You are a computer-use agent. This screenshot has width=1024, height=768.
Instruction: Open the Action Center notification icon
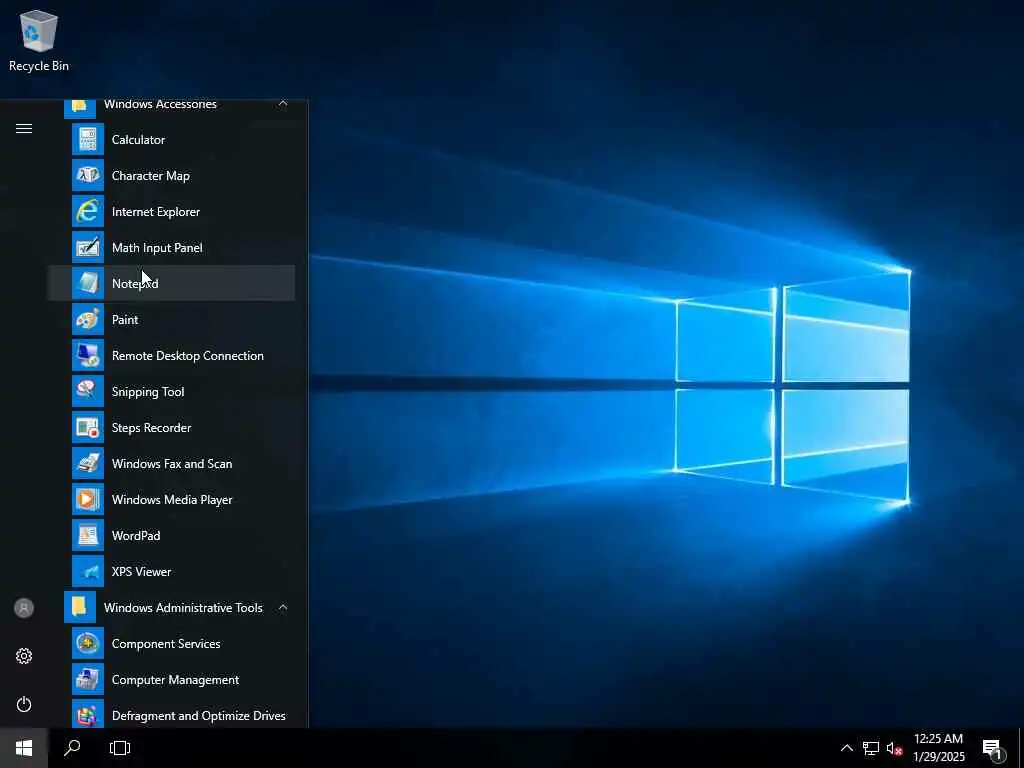tap(992, 748)
